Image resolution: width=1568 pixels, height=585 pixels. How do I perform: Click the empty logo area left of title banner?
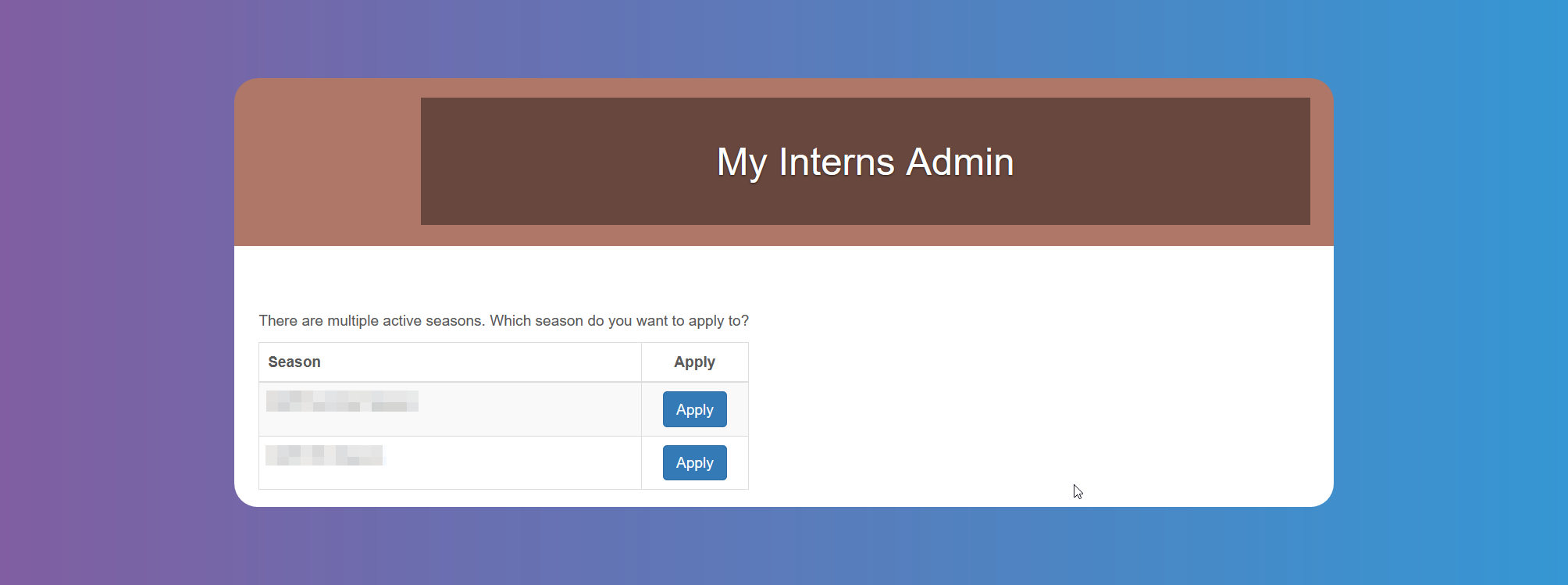coord(328,162)
